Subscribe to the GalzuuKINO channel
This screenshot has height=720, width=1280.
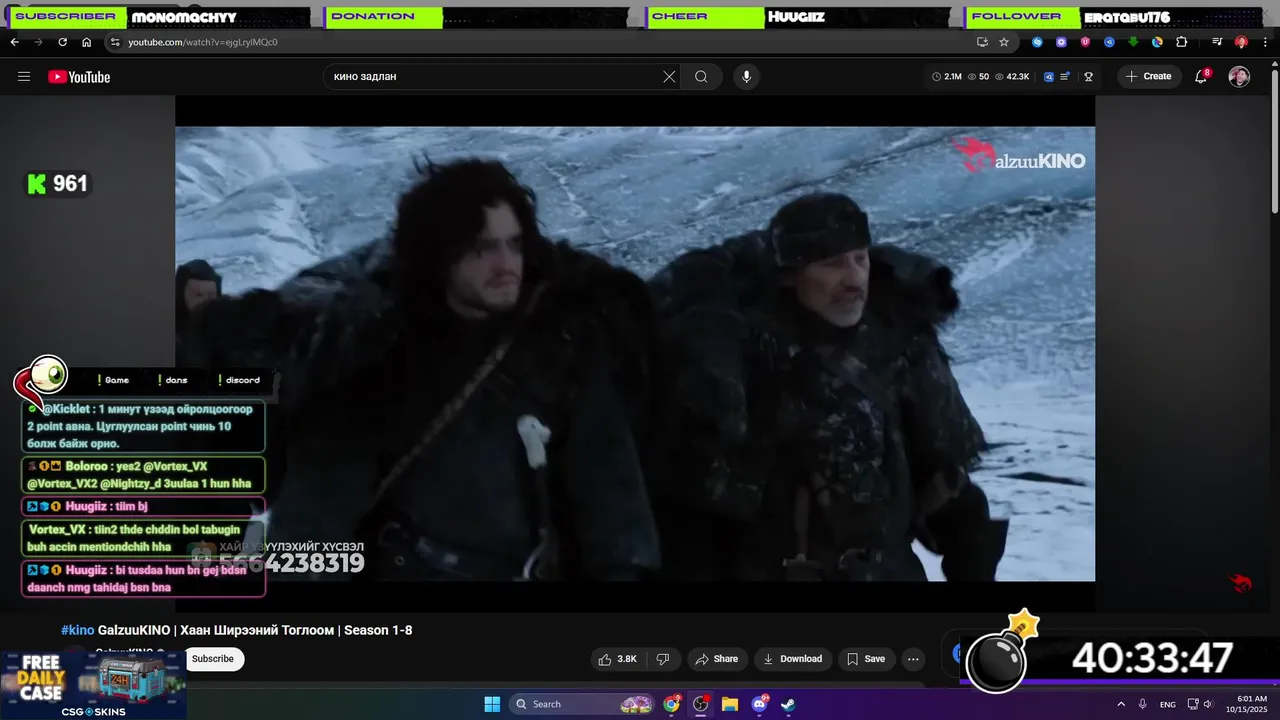[213, 659]
